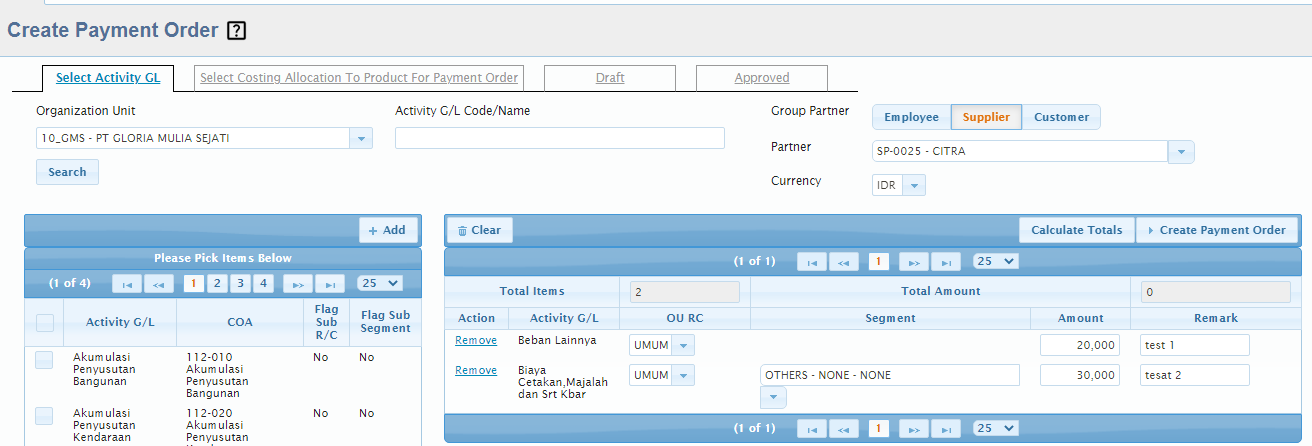Image resolution: width=1312 pixels, height=446 pixels.
Task: Go to previous page in left picker paginator
Action: (159, 284)
